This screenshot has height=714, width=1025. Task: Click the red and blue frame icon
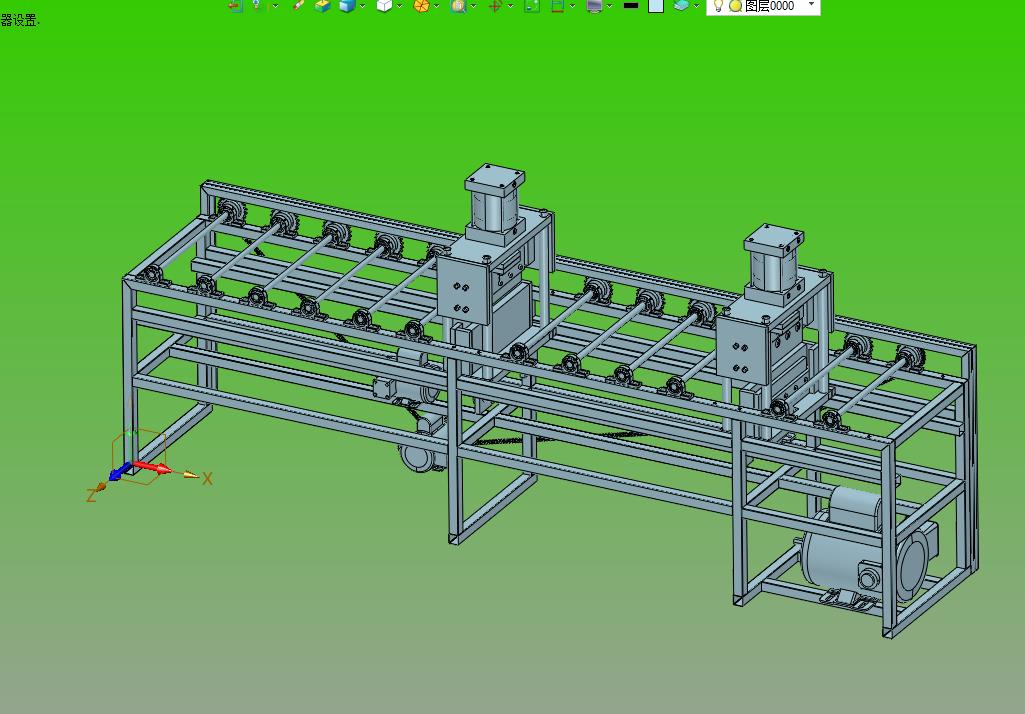point(558,5)
